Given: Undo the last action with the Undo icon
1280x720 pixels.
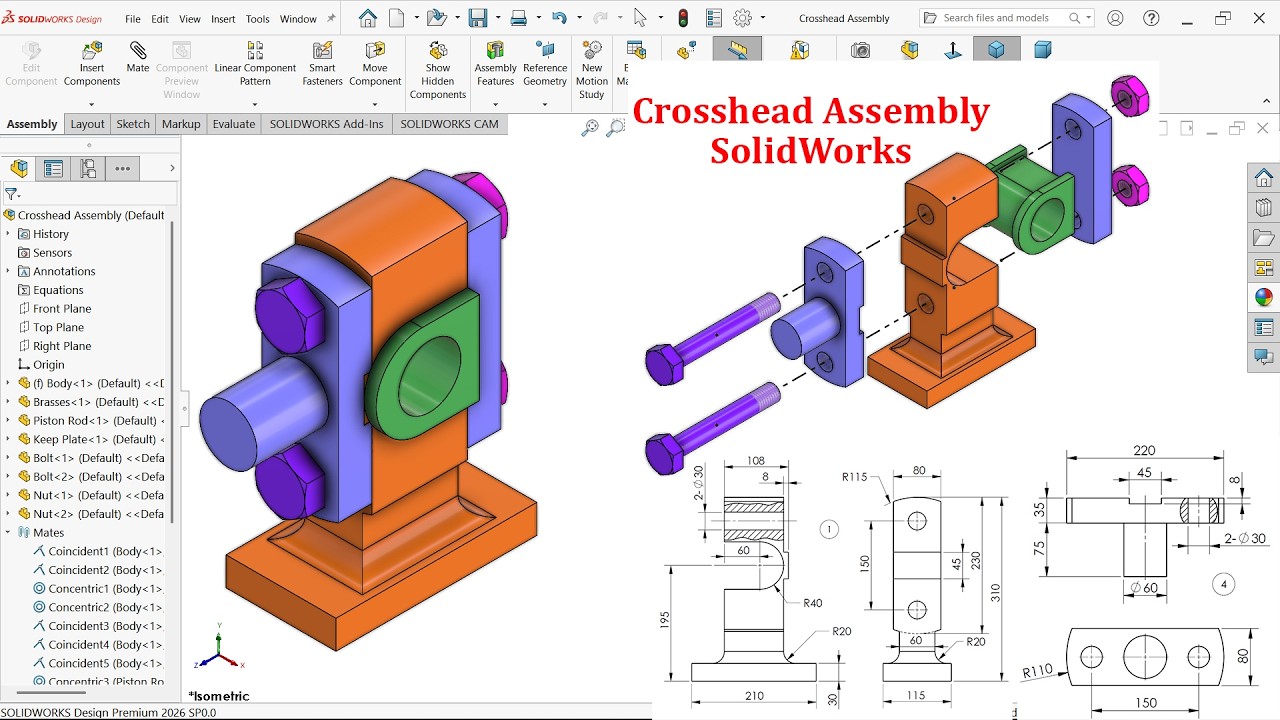Looking at the screenshot, I should tap(559, 18).
